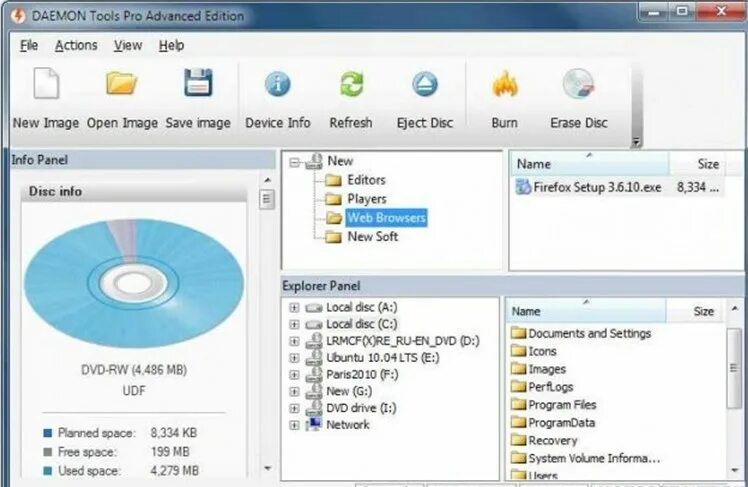The image size is (748, 487).
Task: Click the Free space gray swatch
Action: (x=47, y=452)
